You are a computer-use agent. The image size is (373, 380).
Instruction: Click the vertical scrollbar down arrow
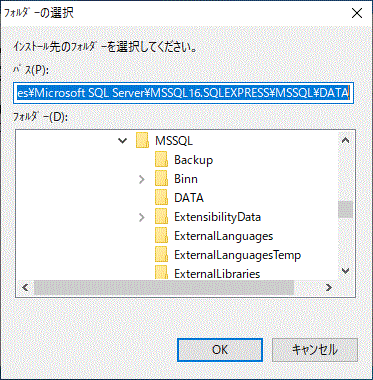coord(345,271)
